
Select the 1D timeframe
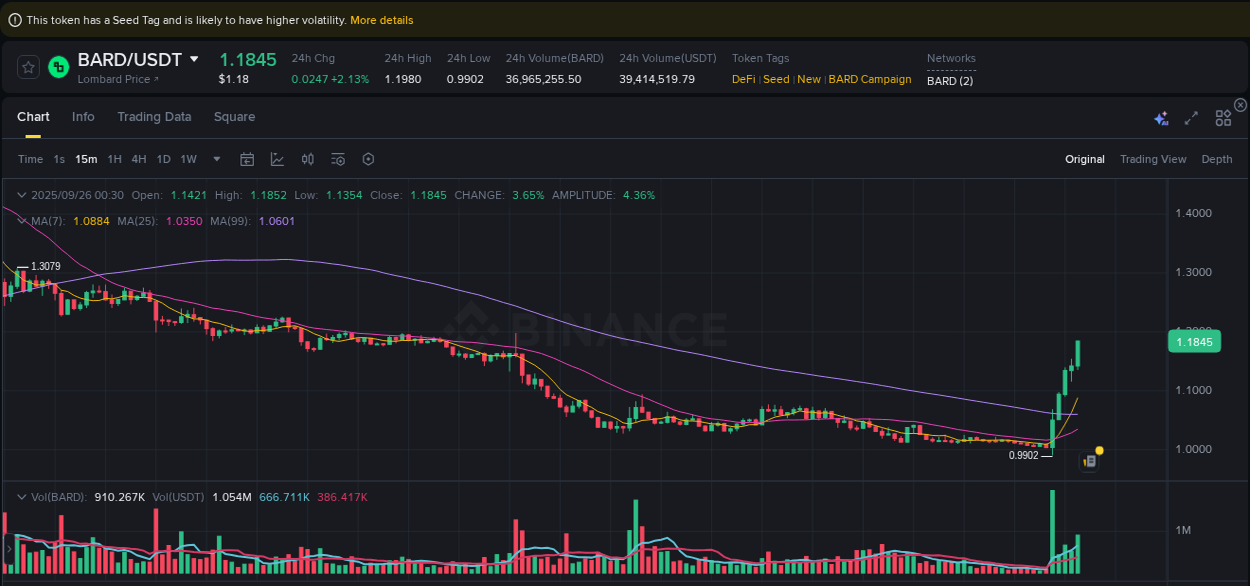163,159
